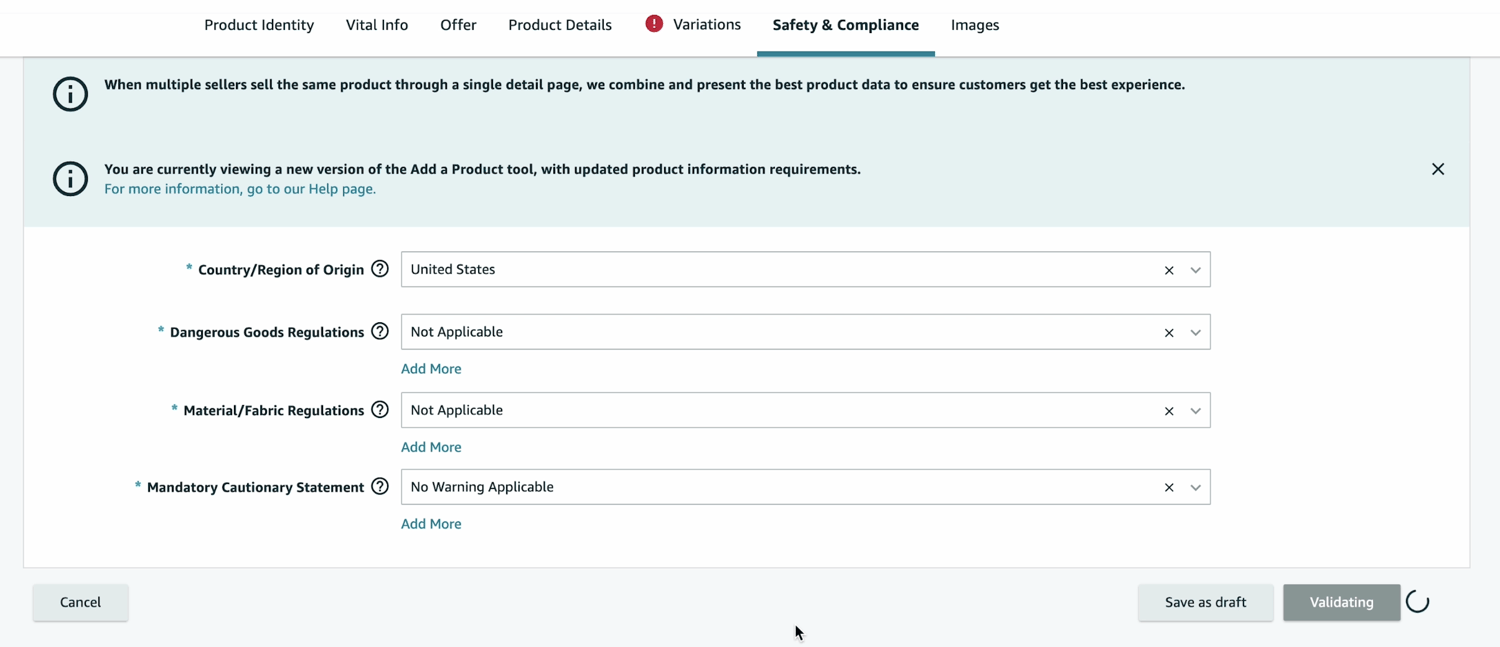The image size is (1500, 647).
Task: Dismiss the new Add a Product tool notice
Action: click(x=1437, y=169)
